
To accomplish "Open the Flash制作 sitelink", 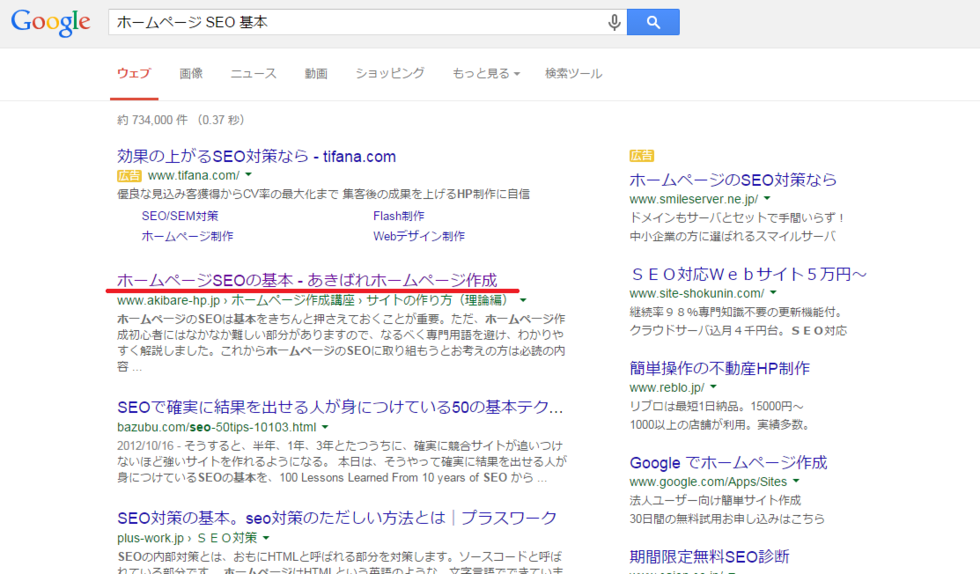I will [398, 215].
